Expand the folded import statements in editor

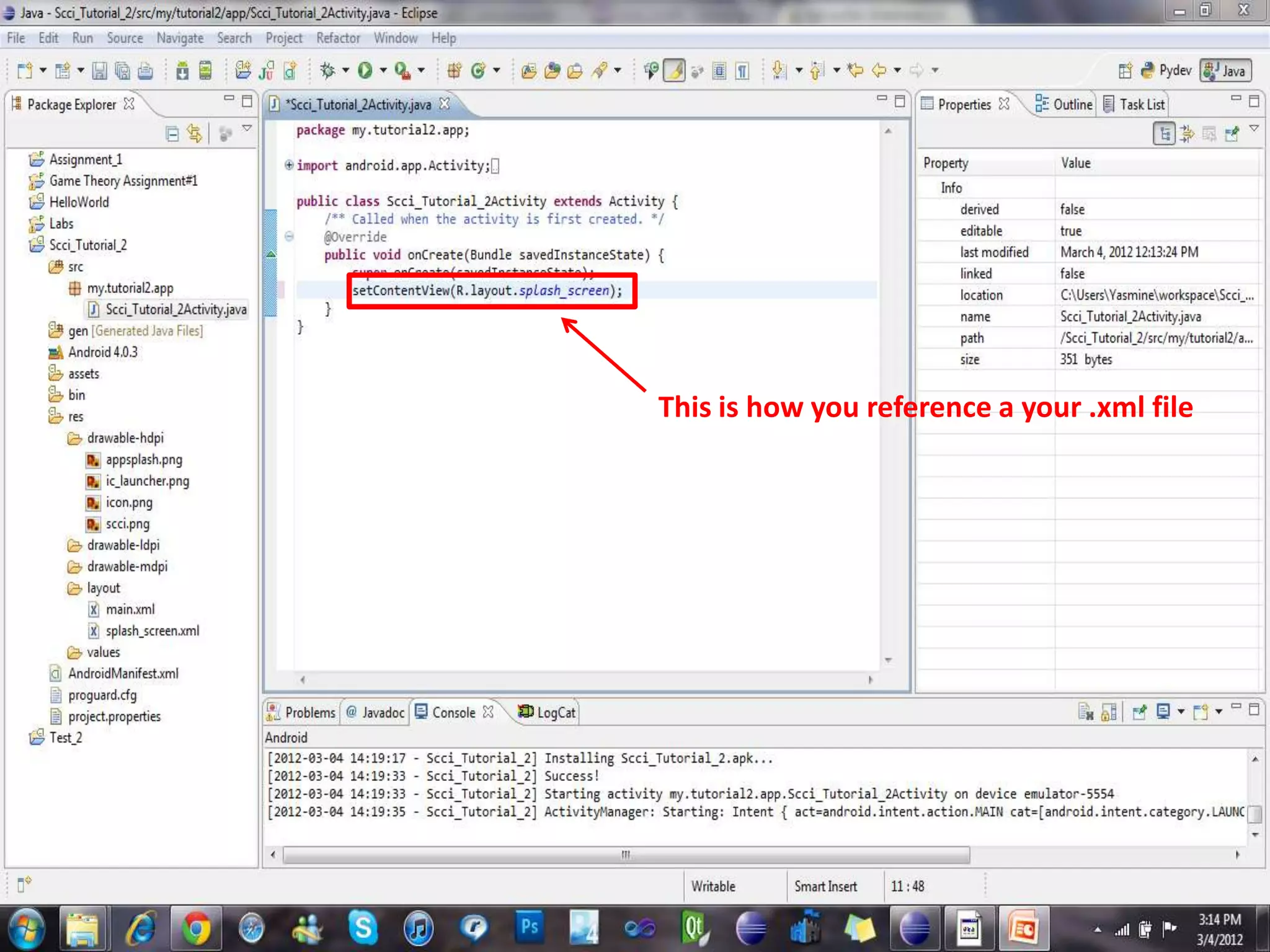[288, 165]
